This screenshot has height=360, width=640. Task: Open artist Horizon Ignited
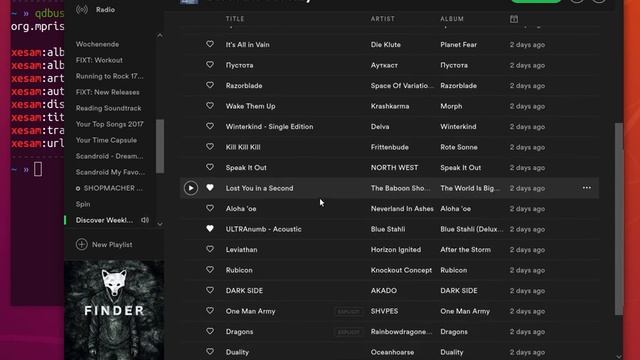coord(396,249)
